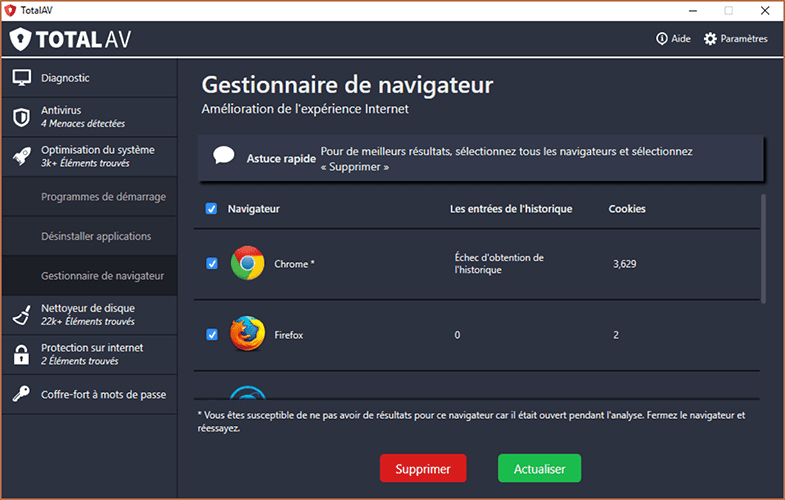Click the key icon for password vault
Viewport: 785px width, 500px height.
[x=22, y=394]
